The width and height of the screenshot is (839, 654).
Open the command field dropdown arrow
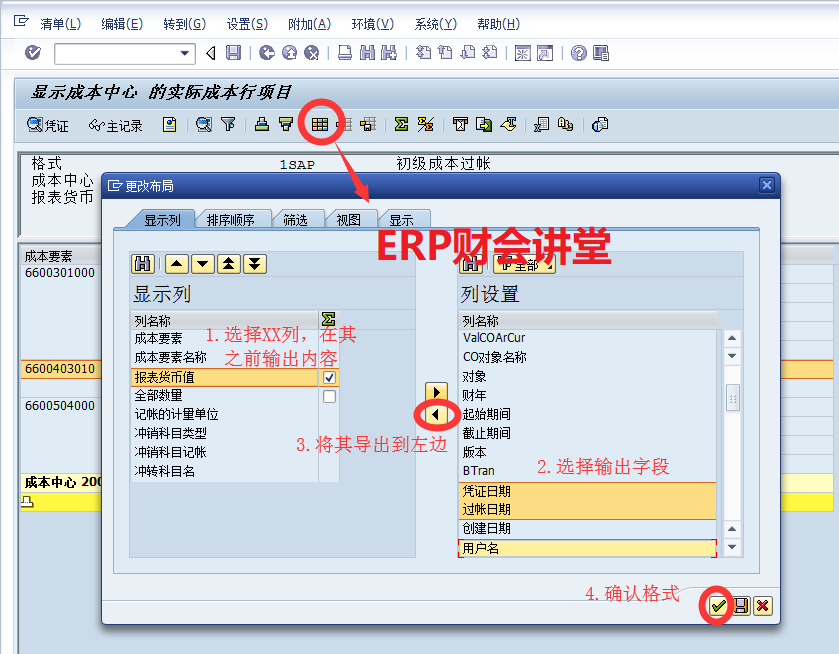[x=185, y=53]
